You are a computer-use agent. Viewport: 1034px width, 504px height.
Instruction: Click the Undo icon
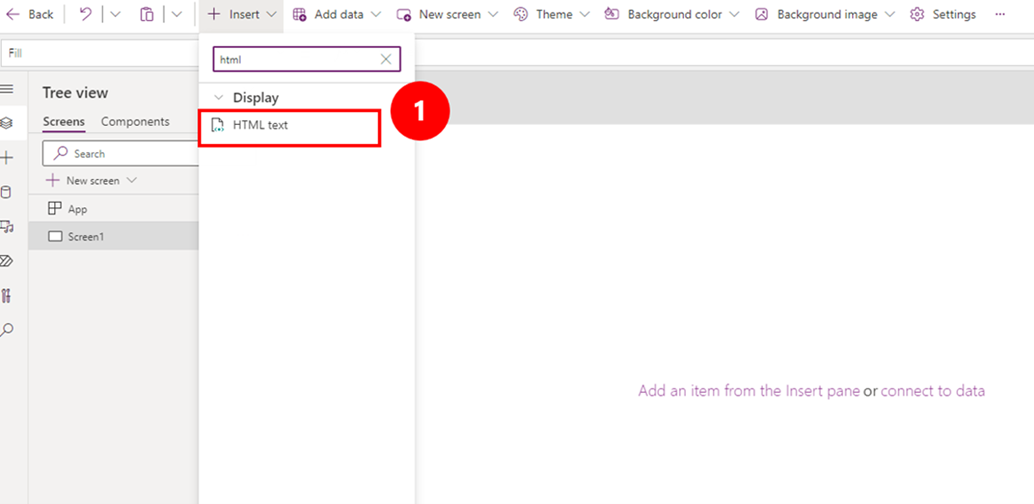(x=85, y=15)
